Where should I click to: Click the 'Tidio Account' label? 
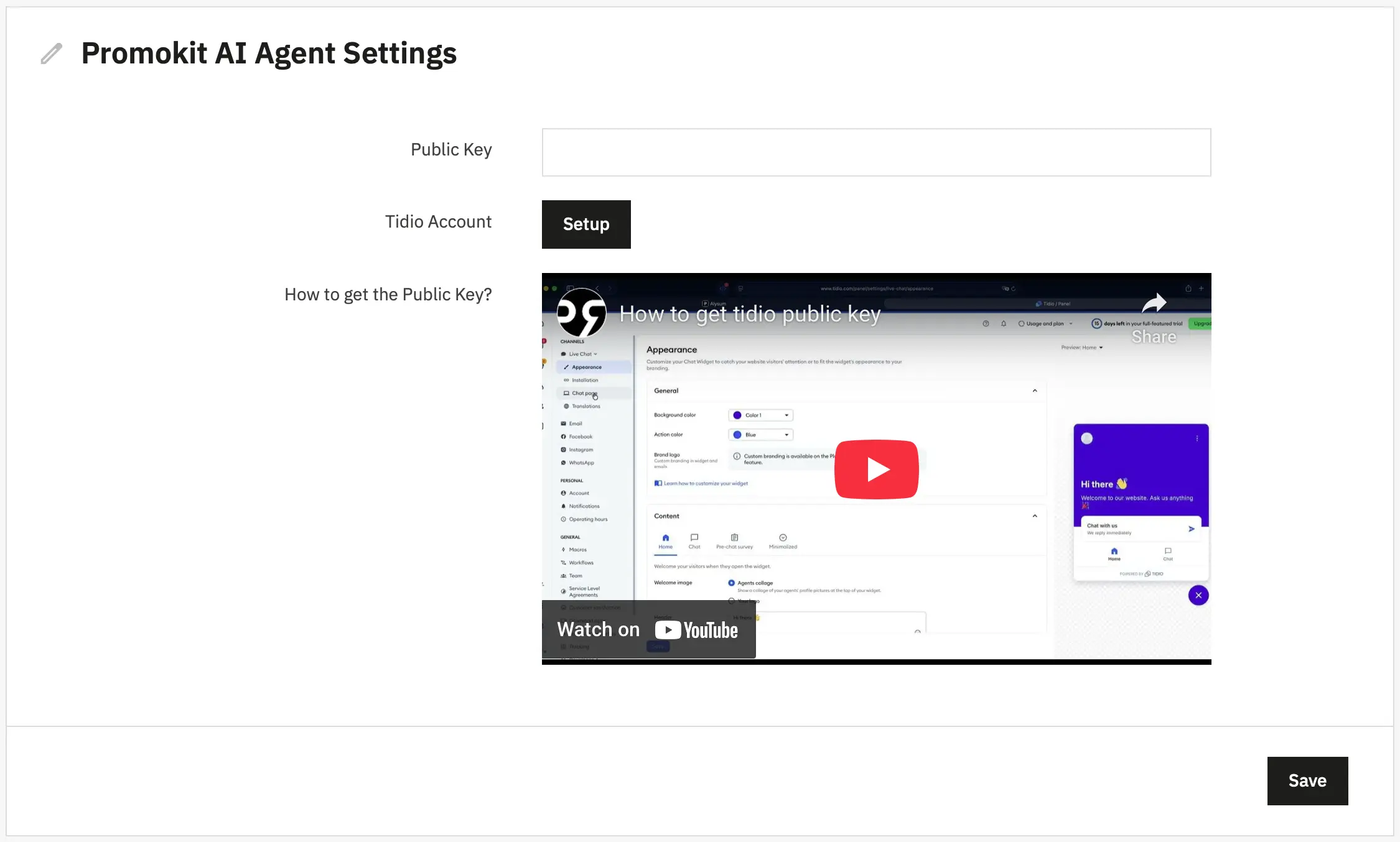click(x=438, y=222)
